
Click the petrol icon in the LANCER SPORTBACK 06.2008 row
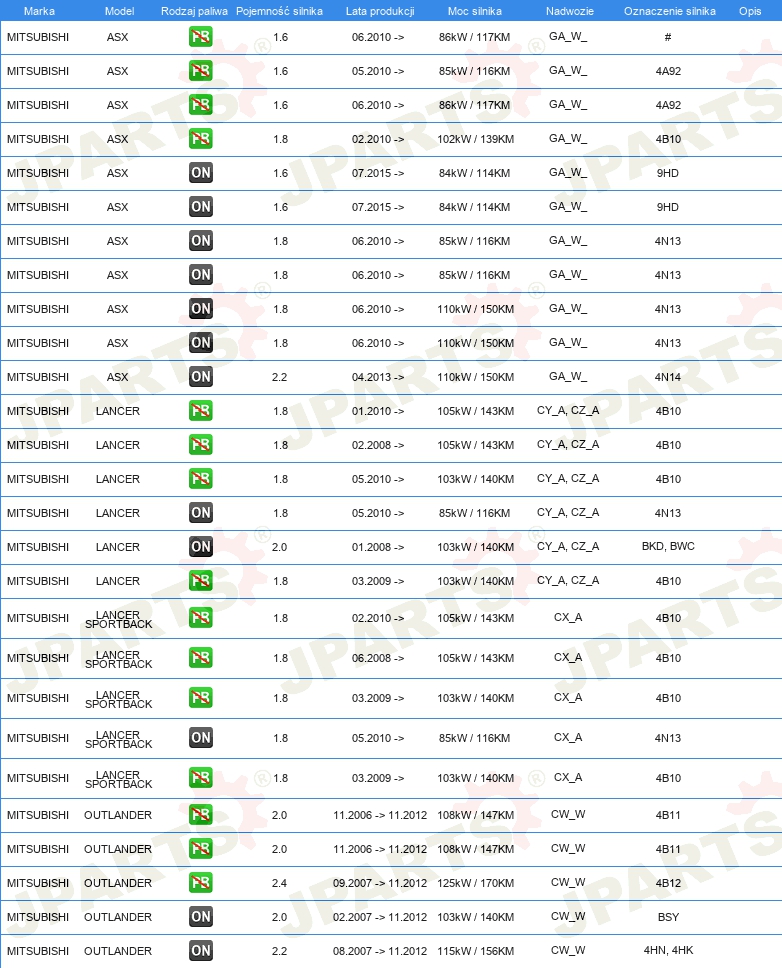pyautogui.click(x=201, y=657)
